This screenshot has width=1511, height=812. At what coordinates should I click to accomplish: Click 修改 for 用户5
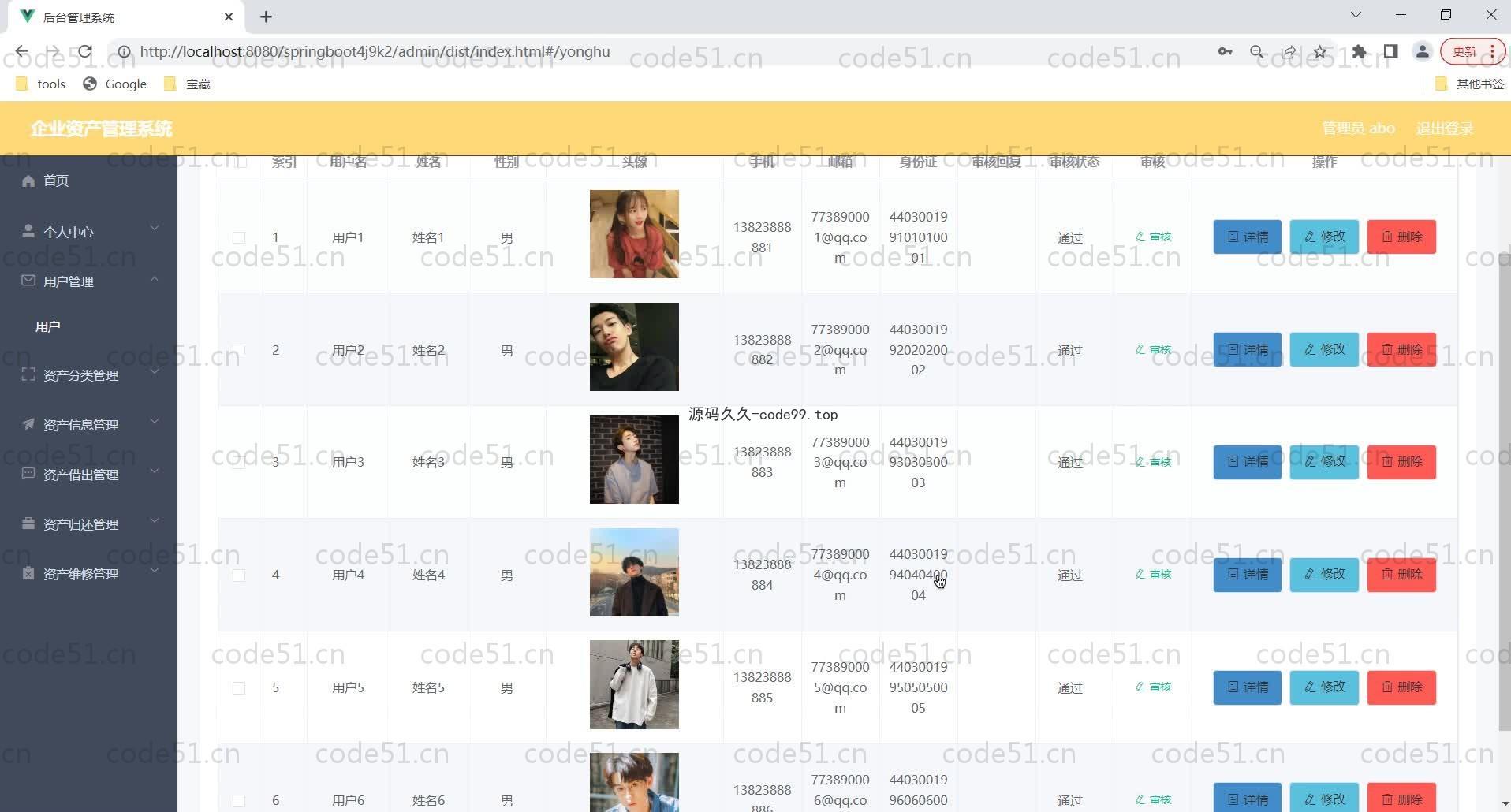tap(1324, 687)
